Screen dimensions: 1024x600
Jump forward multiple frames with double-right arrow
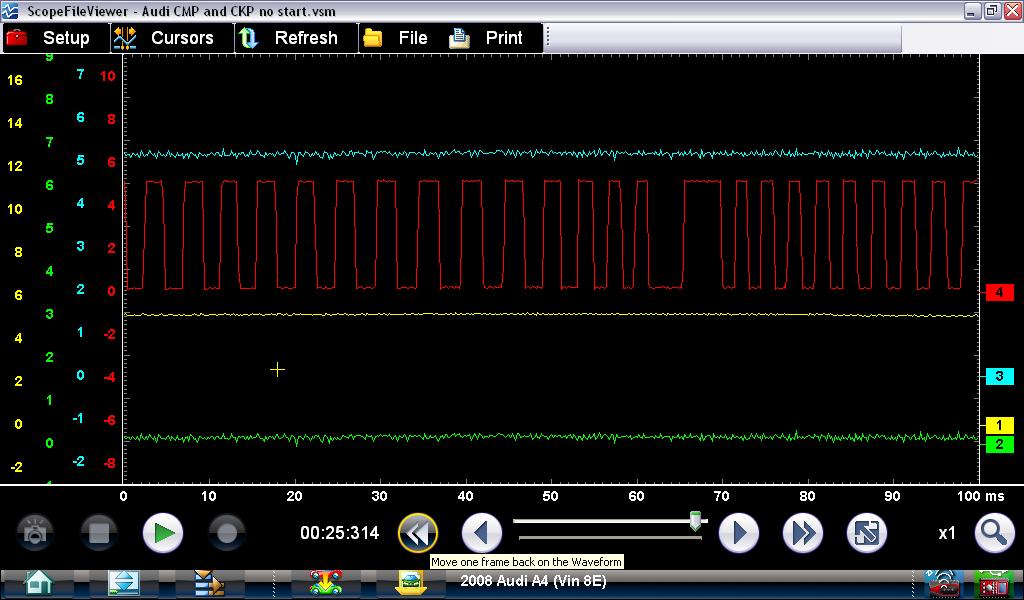(803, 533)
